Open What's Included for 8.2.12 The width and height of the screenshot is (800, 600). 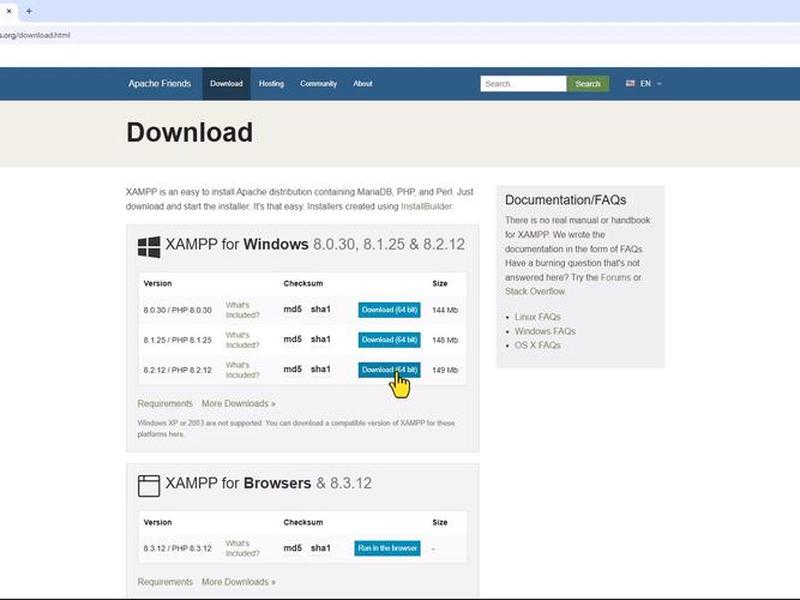click(x=242, y=370)
